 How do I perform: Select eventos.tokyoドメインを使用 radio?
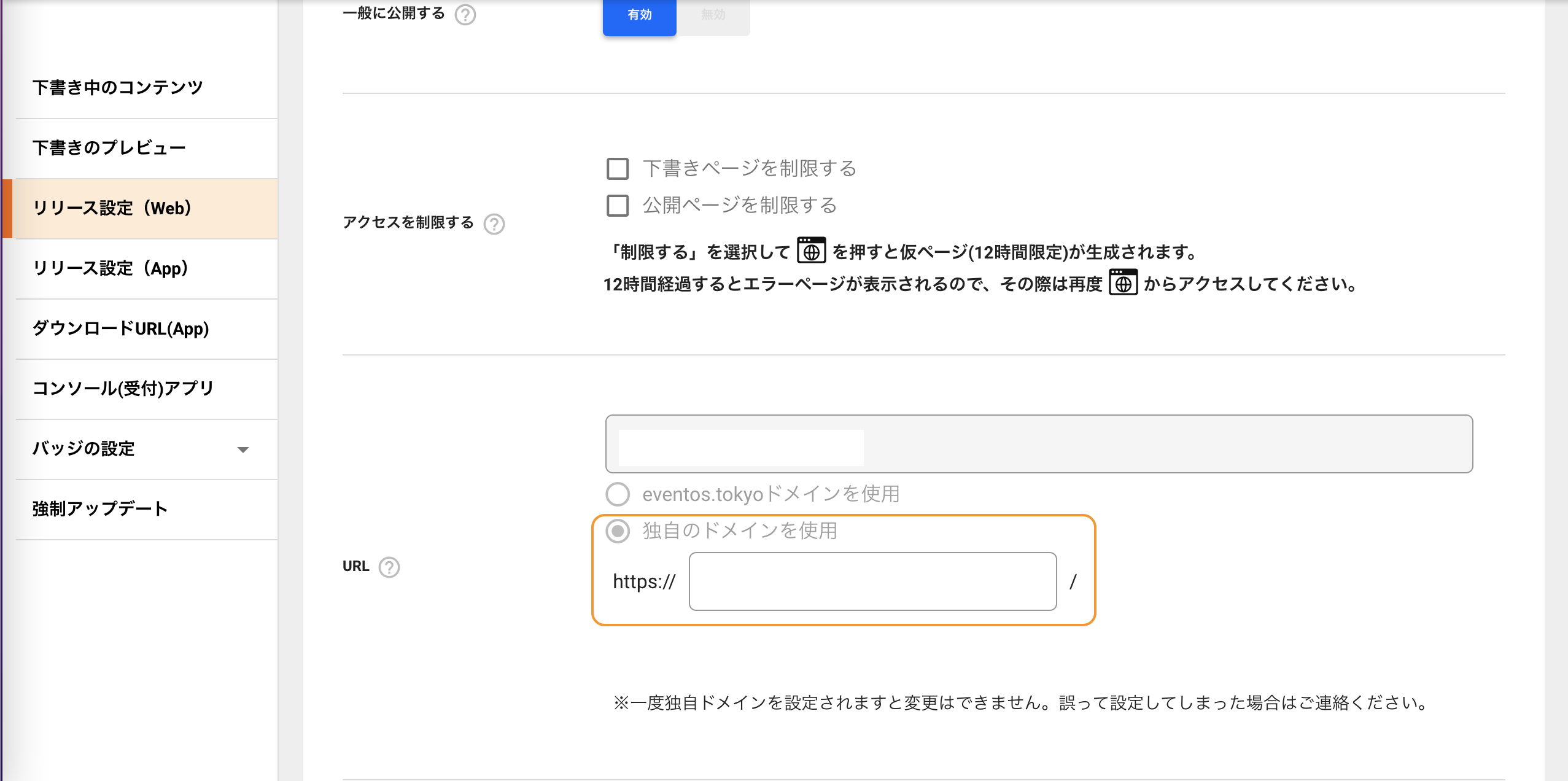(x=618, y=494)
